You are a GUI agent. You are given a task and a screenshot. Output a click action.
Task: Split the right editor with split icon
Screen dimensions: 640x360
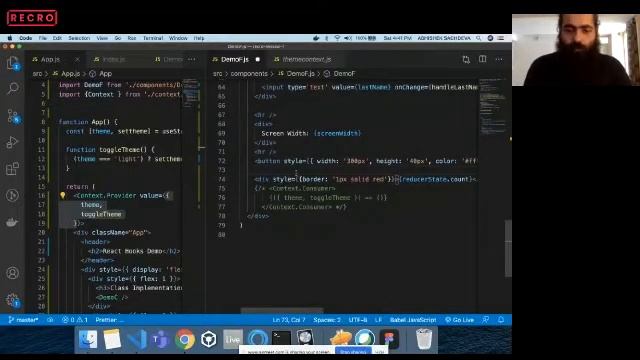(482, 59)
